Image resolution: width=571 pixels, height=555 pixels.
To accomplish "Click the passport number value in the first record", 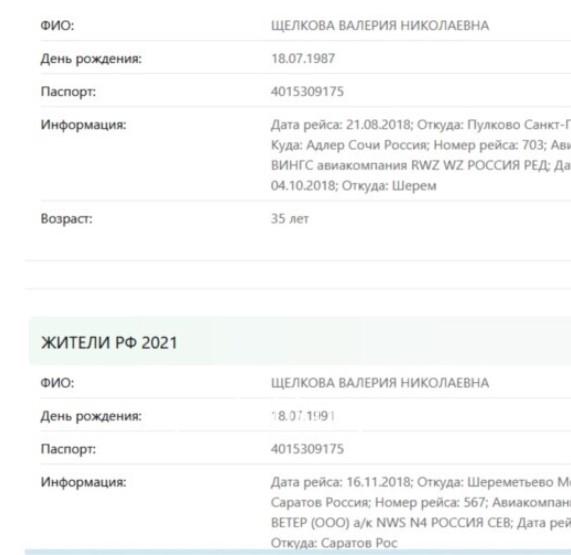I will 307,91.
